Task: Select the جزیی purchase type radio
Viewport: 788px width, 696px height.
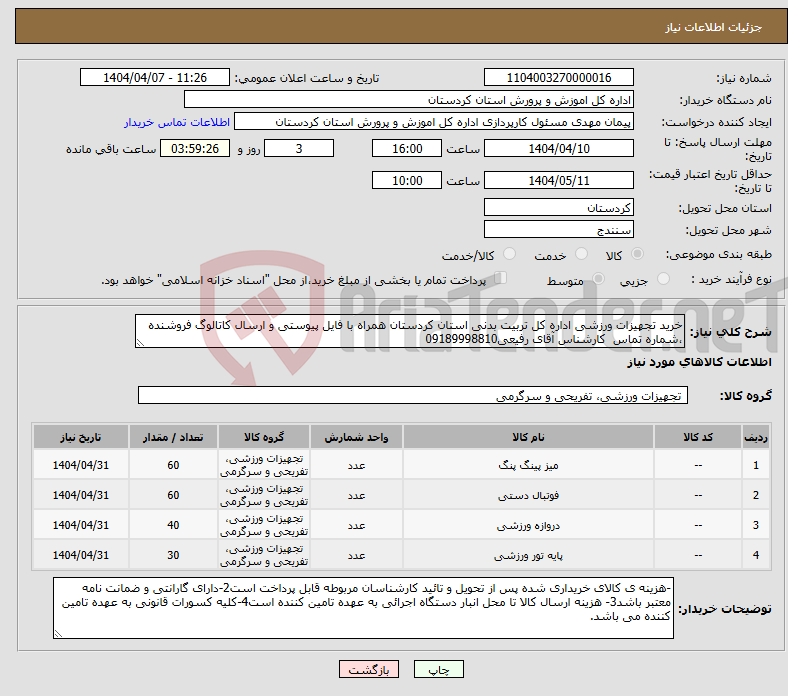Action: [663, 279]
